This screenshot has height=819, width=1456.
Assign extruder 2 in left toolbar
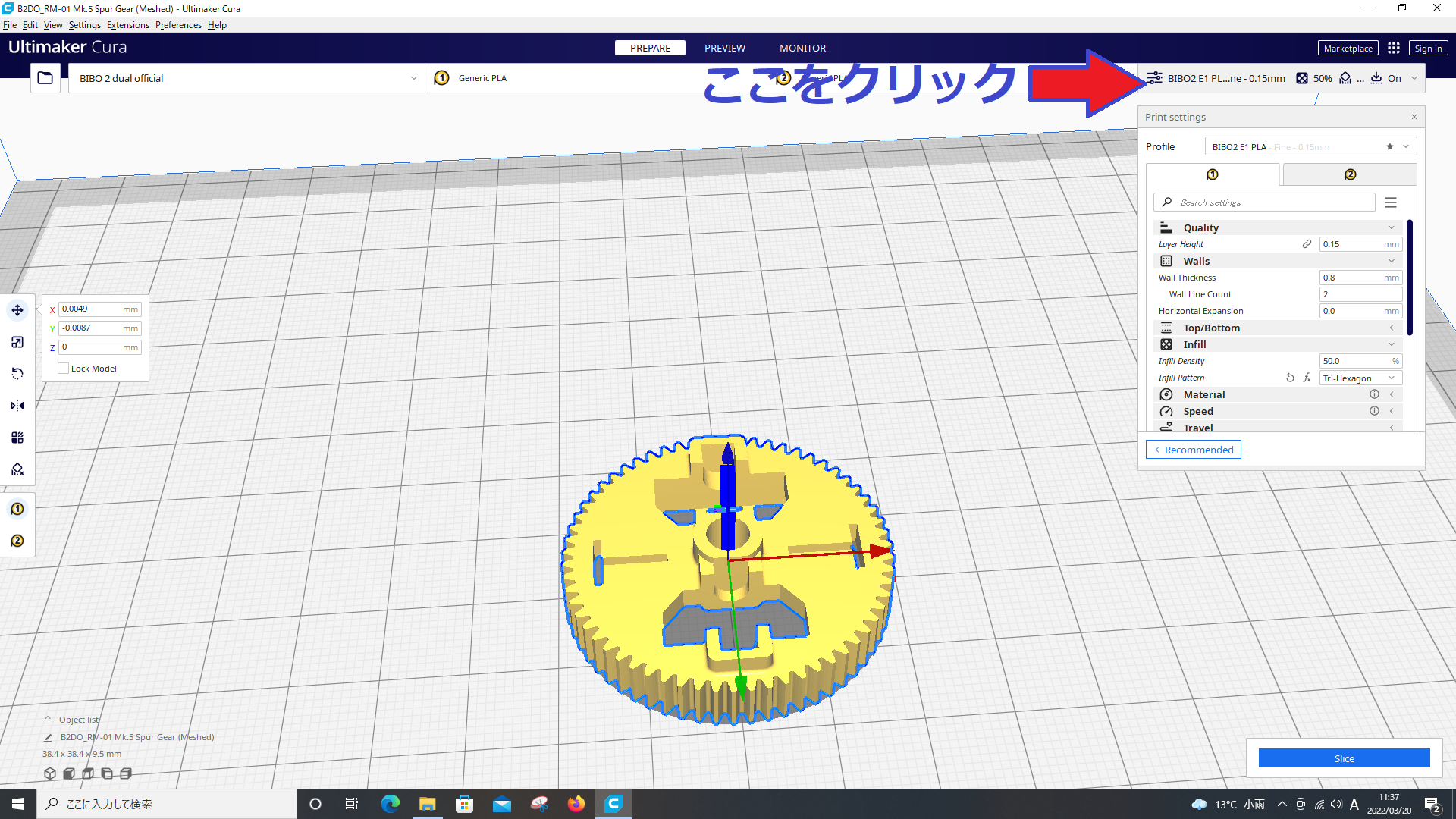(x=17, y=541)
